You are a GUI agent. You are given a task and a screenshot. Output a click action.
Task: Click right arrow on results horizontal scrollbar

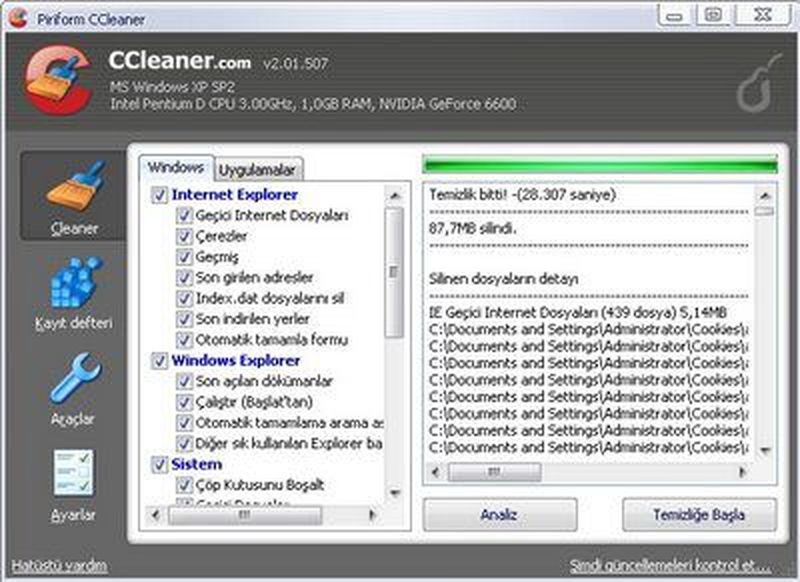pos(742,471)
